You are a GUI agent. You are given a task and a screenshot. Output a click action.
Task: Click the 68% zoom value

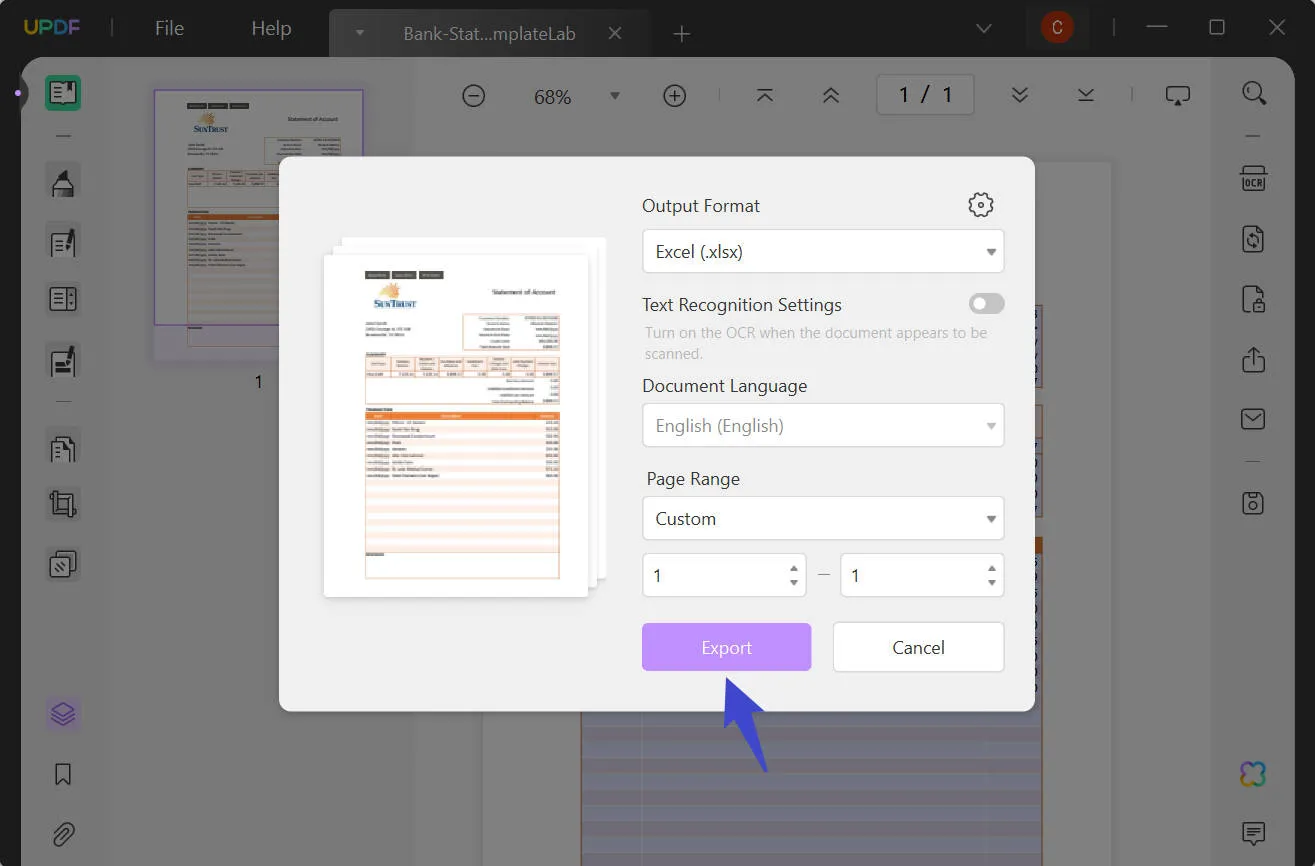pyautogui.click(x=553, y=97)
